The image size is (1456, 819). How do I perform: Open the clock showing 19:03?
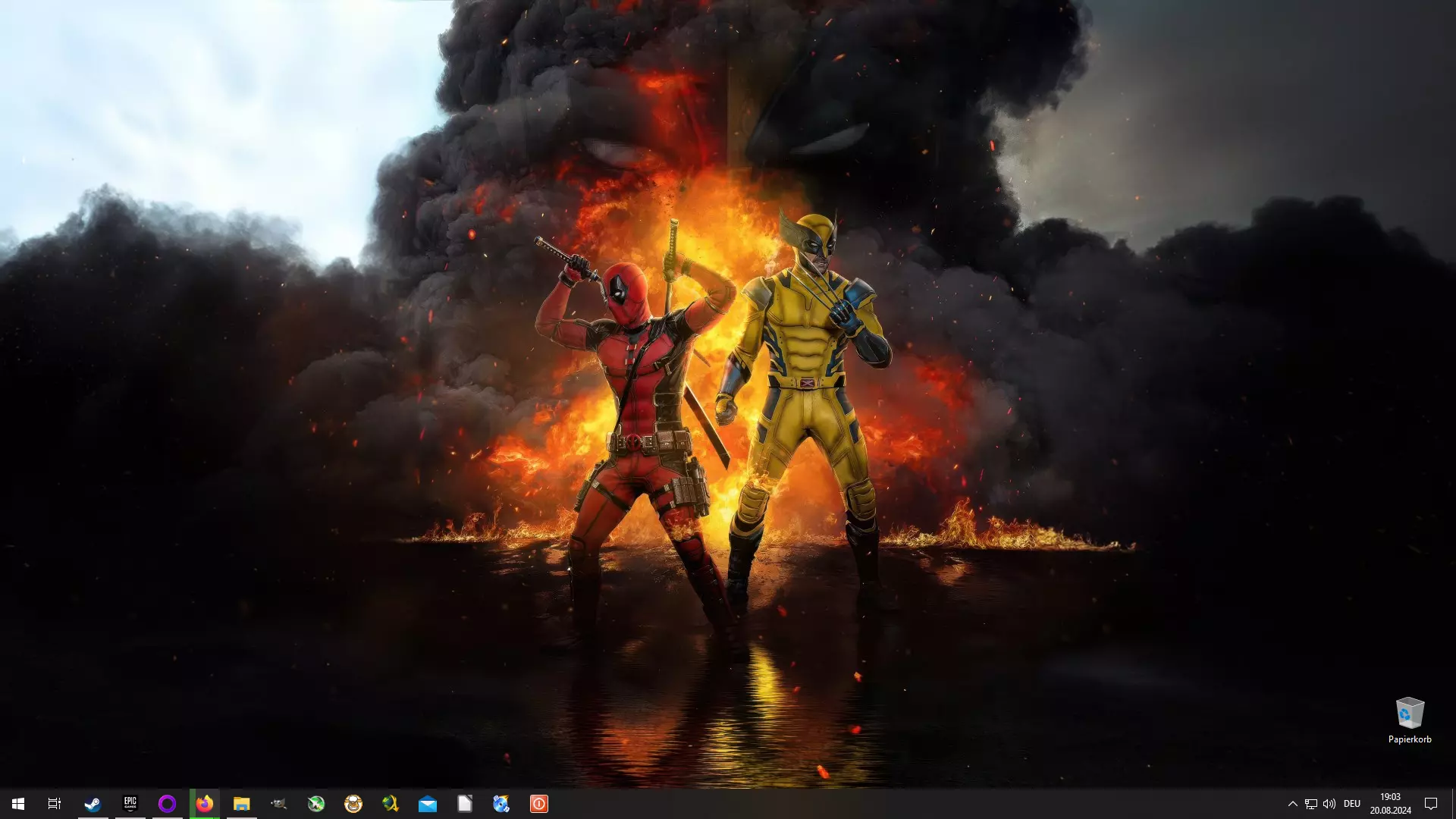pyautogui.click(x=1390, y=804)
